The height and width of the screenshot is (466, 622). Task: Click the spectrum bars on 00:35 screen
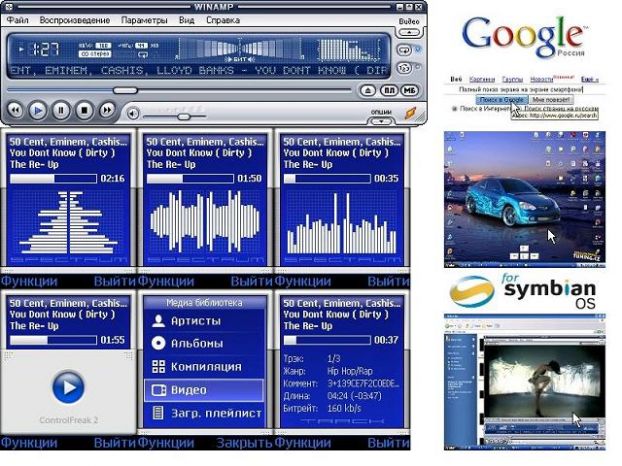tap(342, 223)
